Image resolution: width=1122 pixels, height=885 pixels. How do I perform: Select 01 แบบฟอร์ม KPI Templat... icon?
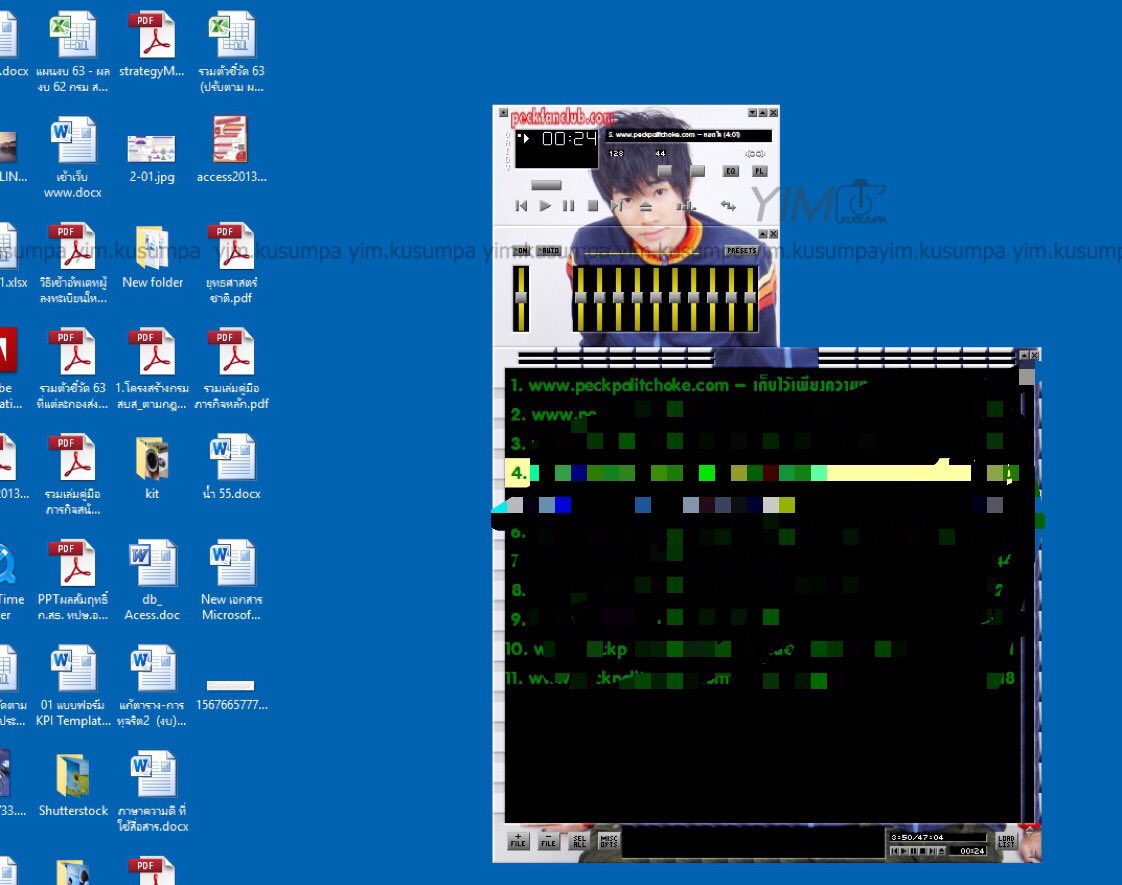point(72,685)
